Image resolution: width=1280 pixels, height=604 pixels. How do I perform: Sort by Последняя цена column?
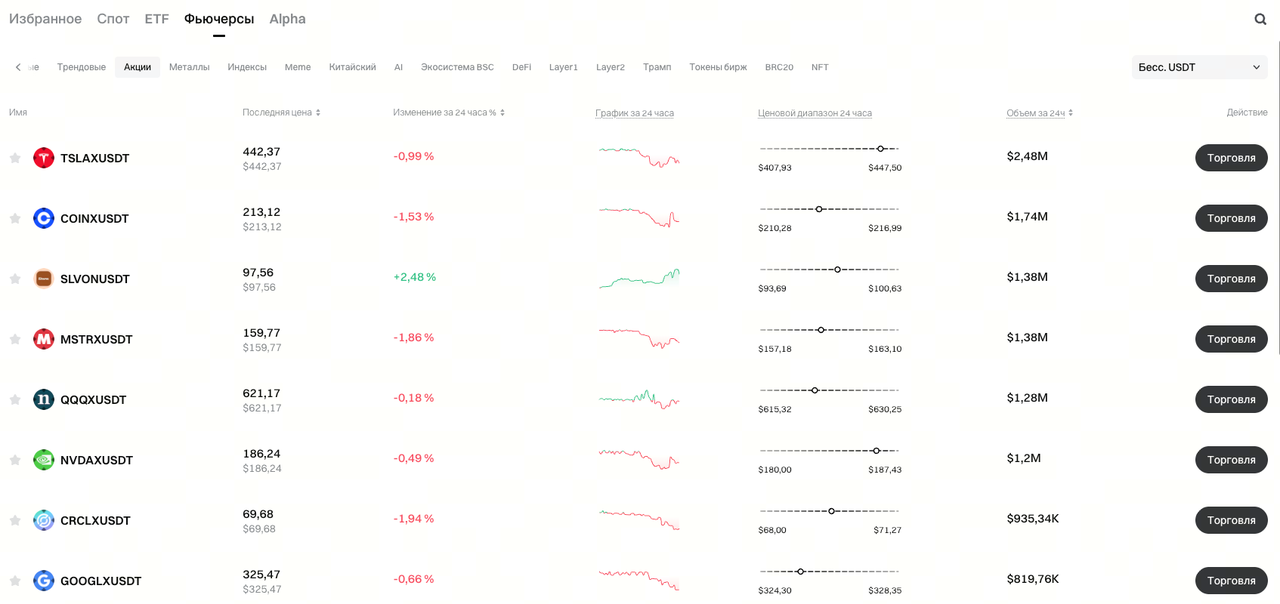tap(281, 113)
